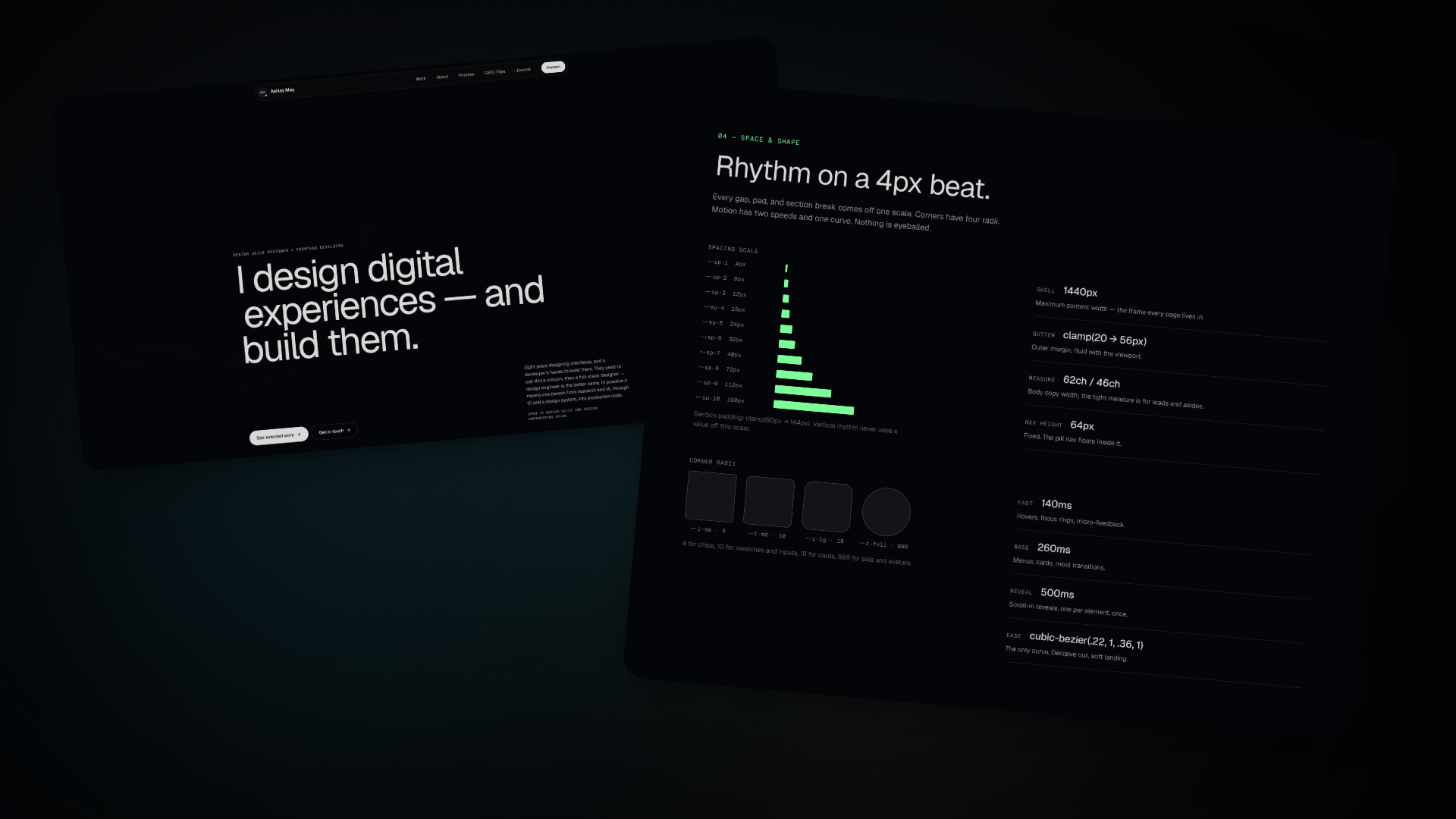This screenshot has width=1456, height=819.
Task: Click the See selected work button
Action: [x=278, y=436]
